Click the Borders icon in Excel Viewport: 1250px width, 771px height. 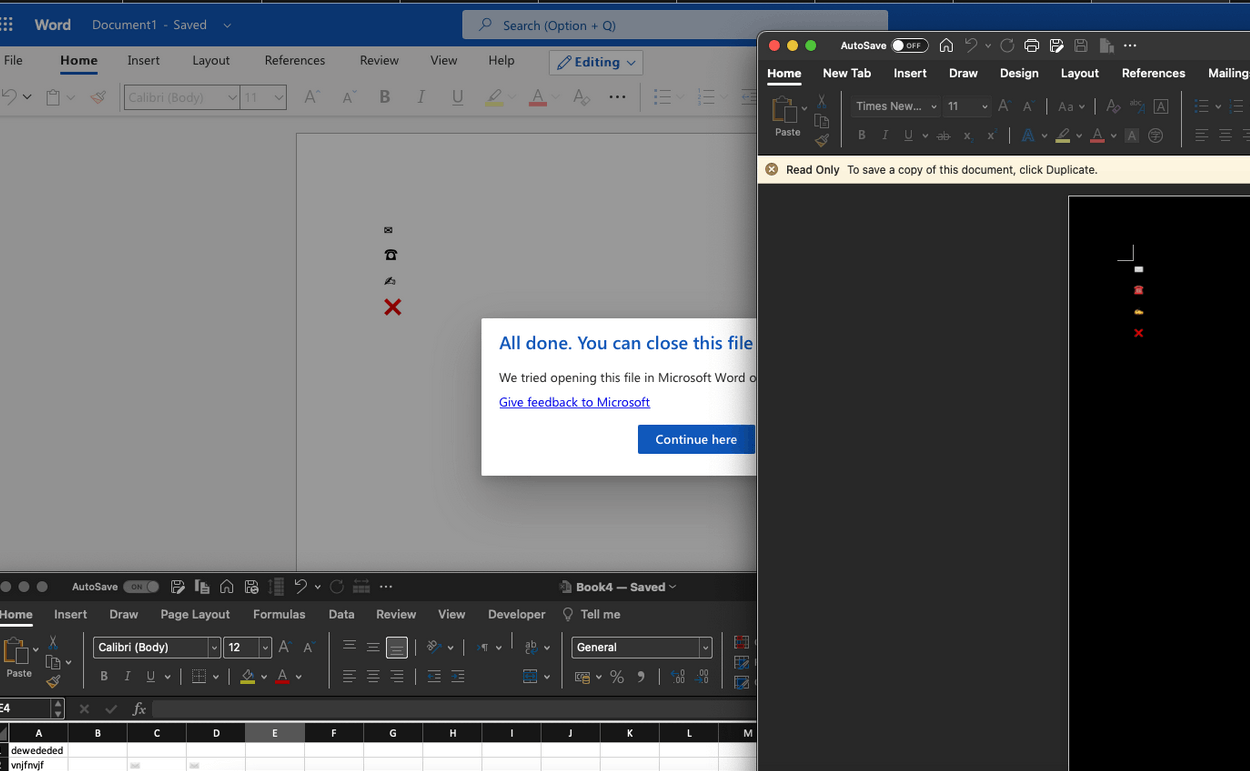(x=199, y=677)
